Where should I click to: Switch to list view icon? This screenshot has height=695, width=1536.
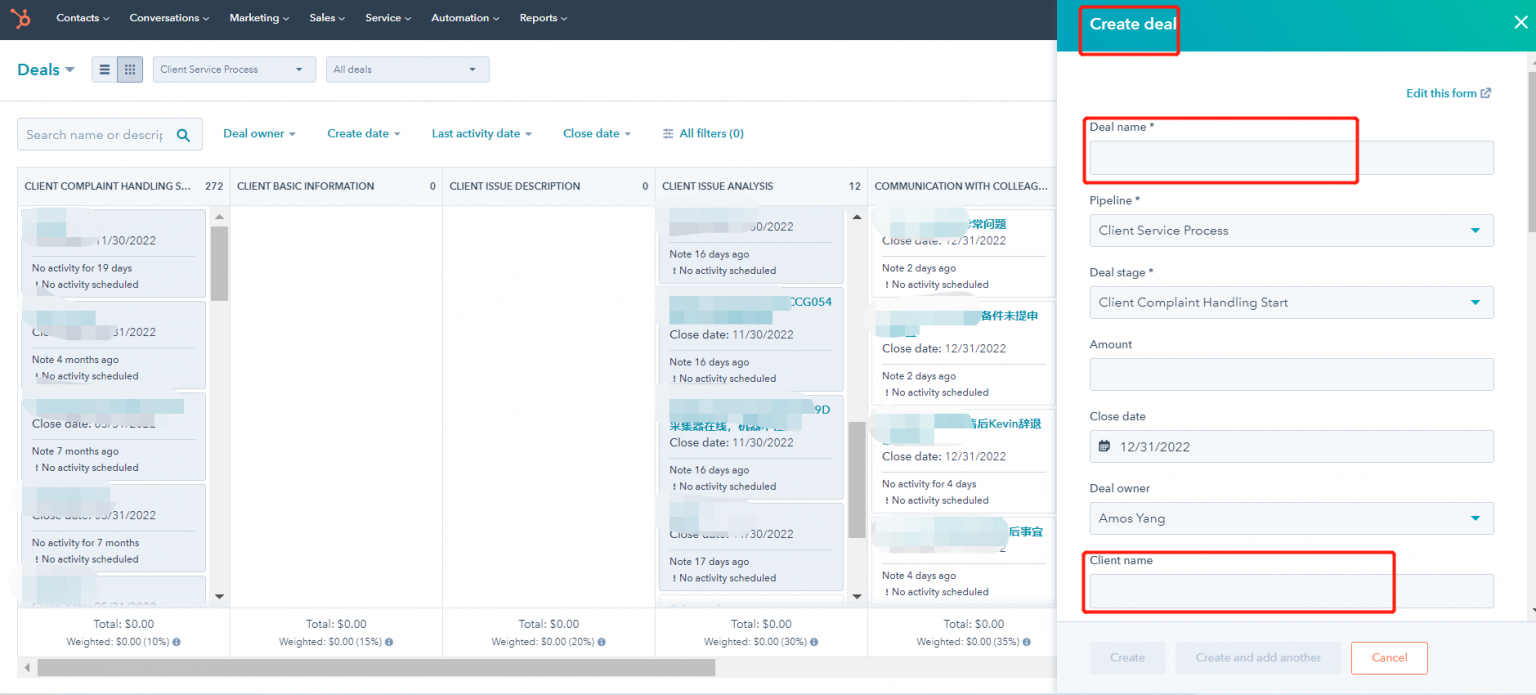click(104, 69)
